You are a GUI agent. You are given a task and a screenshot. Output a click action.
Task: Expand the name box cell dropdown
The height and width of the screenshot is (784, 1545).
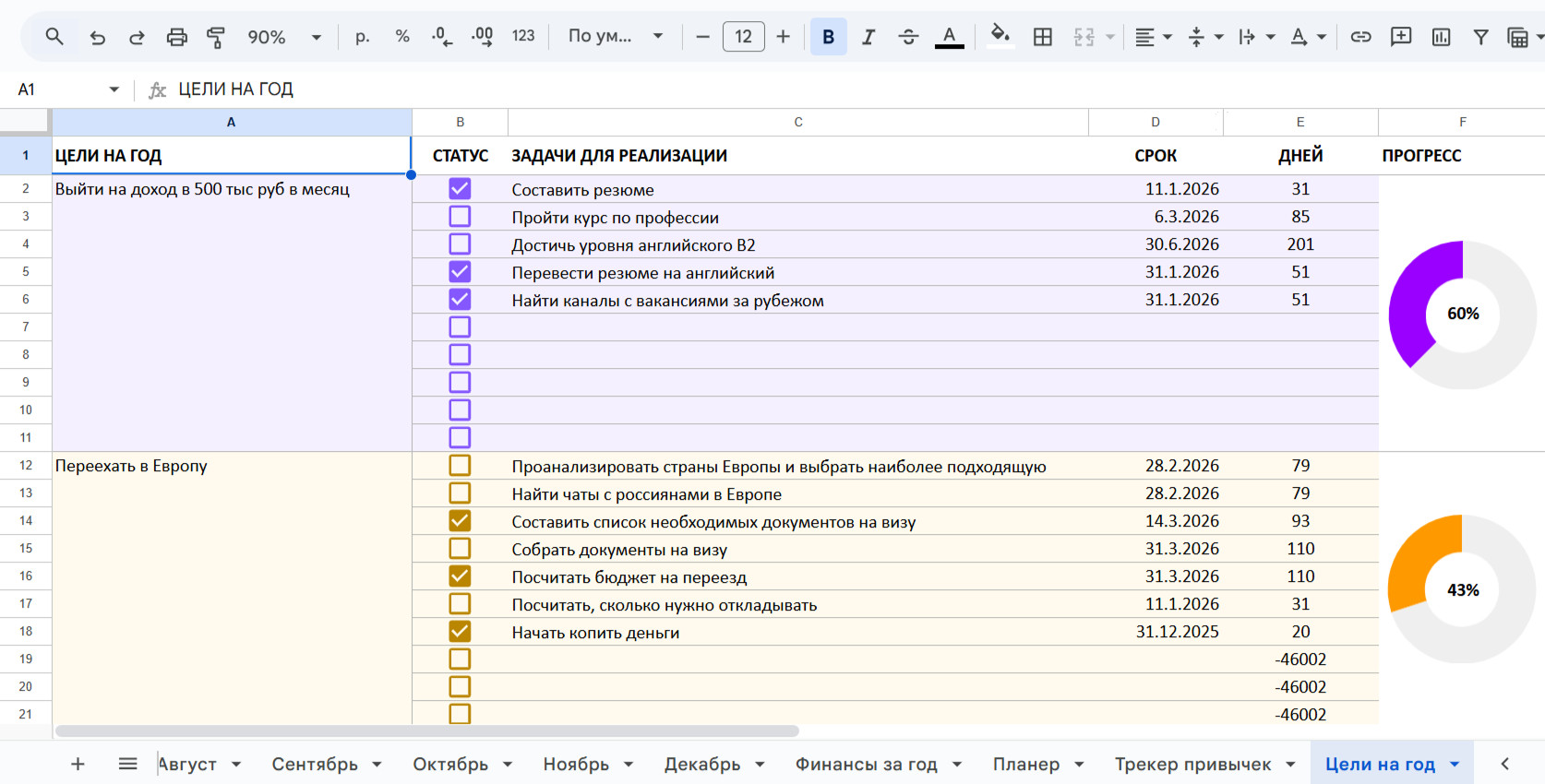pyautogui.click(x=114, y=89)
